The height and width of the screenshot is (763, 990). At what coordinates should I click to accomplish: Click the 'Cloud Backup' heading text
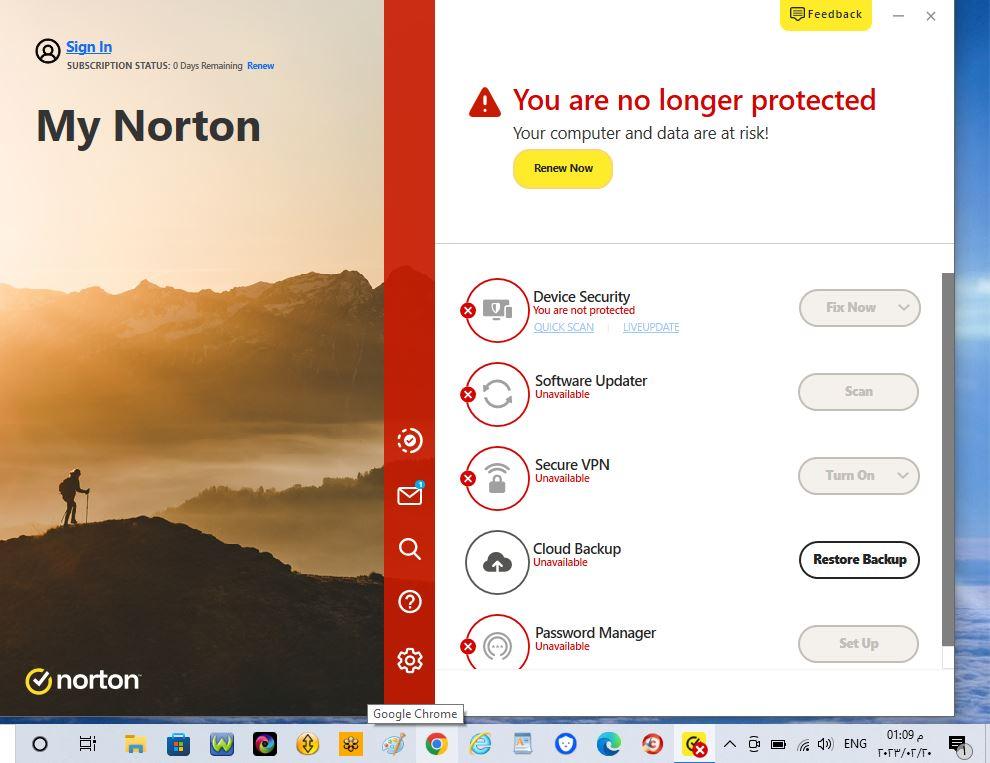click(577, 549)
